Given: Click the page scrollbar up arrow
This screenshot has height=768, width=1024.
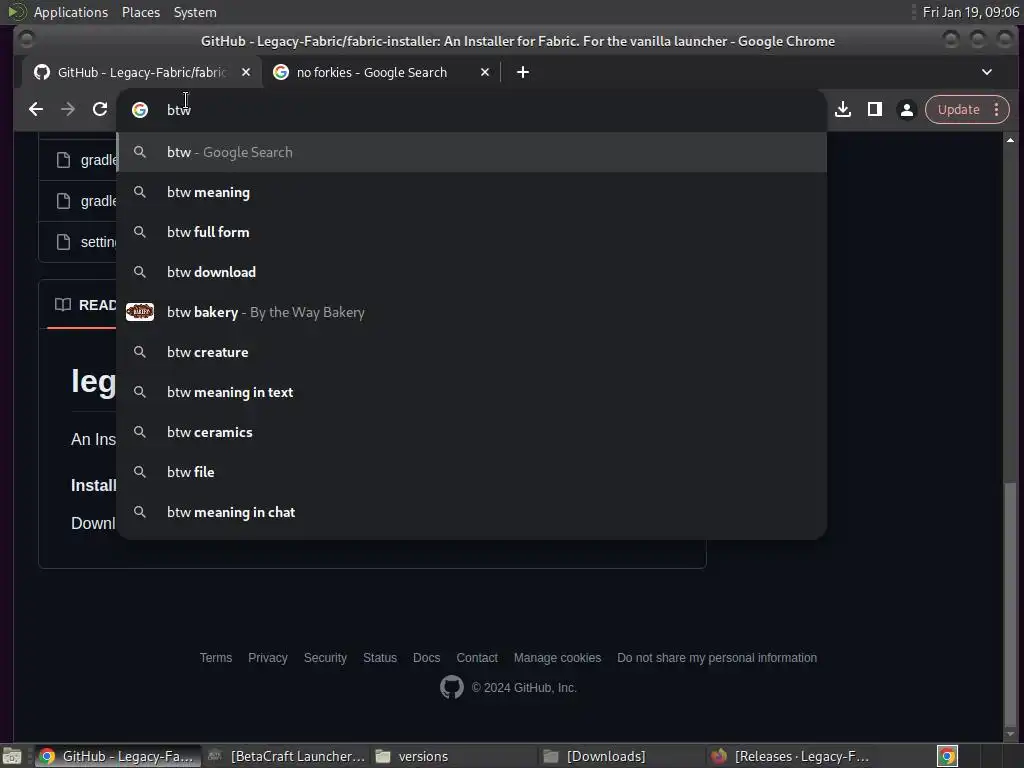Looking at the screenshot, I should (1010, 140).
